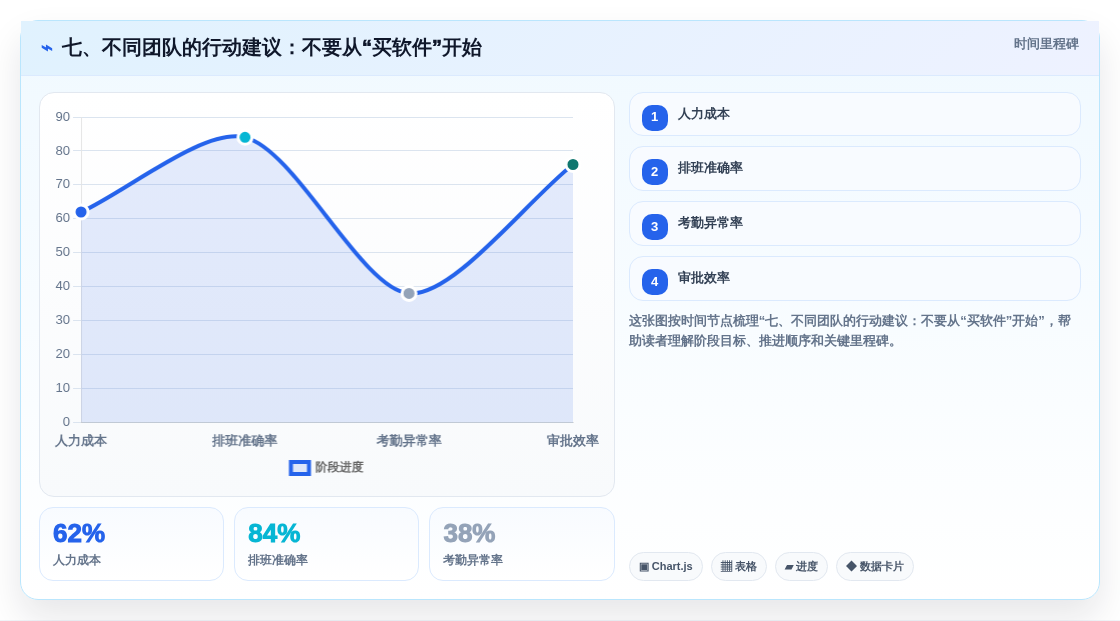Viewport: 1120px width, 621px height.
Task: Click the x-axis label 考勤异常率
Action: pos(409,441)
